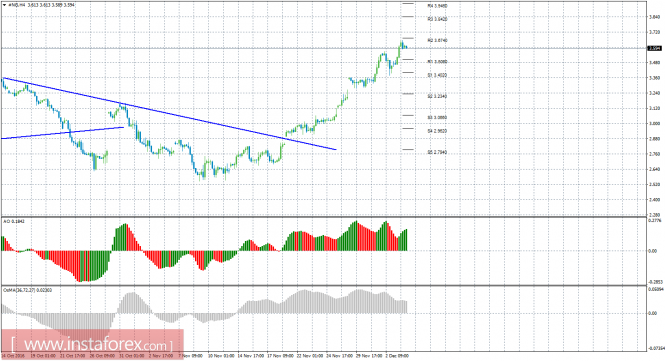Image resolution: width=665 pixels, height=361 pixels.
Task: Click the AO zero-level 0.00 axis label
Action: click(x=653, y=251)
